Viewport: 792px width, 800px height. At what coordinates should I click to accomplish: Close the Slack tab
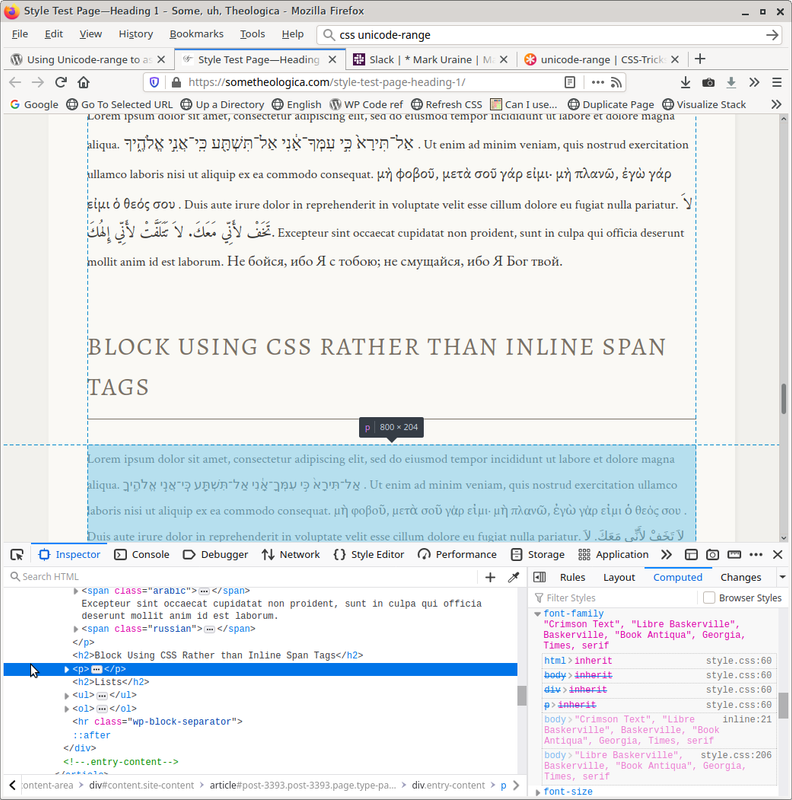[504, 60]
